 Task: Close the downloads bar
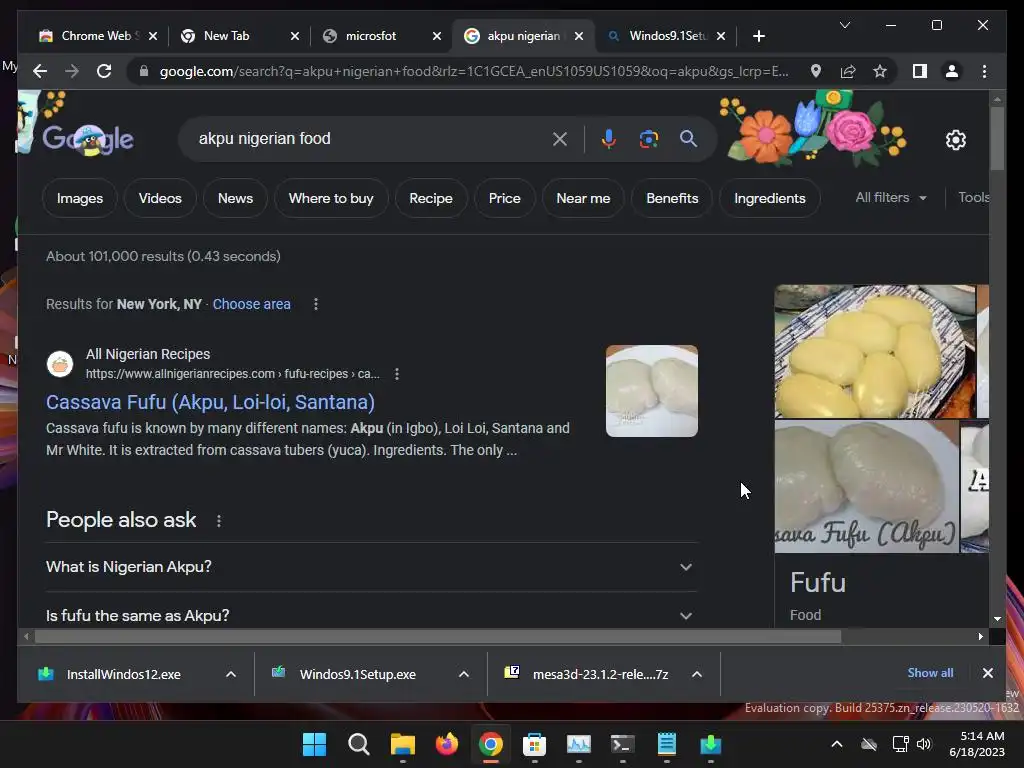(x=987, y=673)
